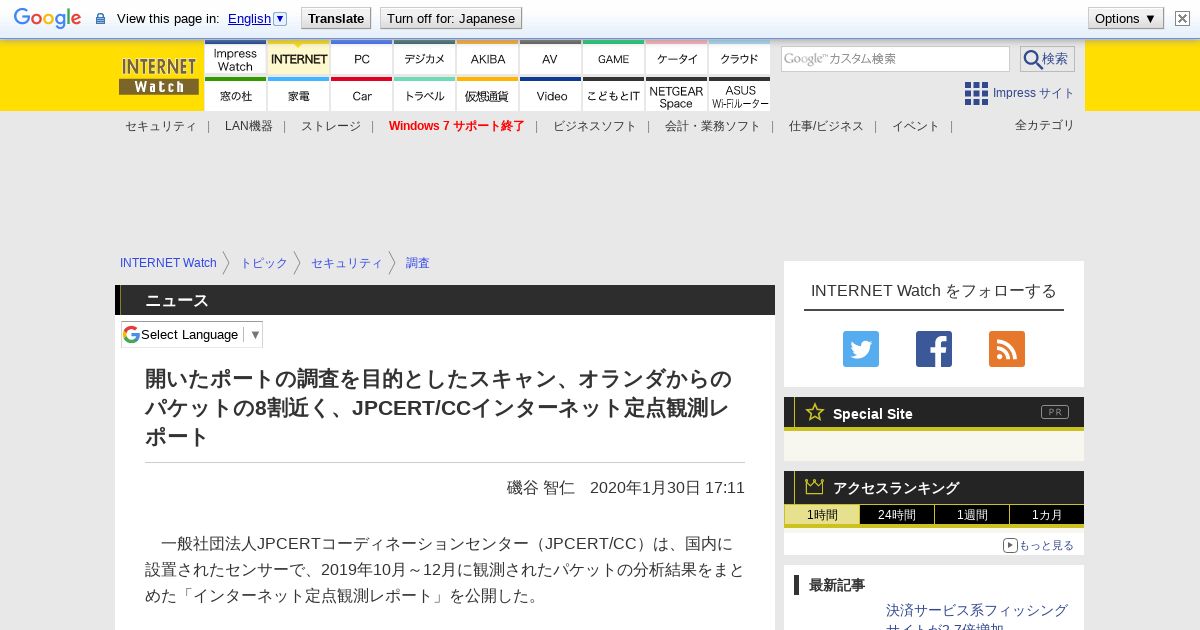
Task: Open the Car Watch tab
Action: point(362,95)
